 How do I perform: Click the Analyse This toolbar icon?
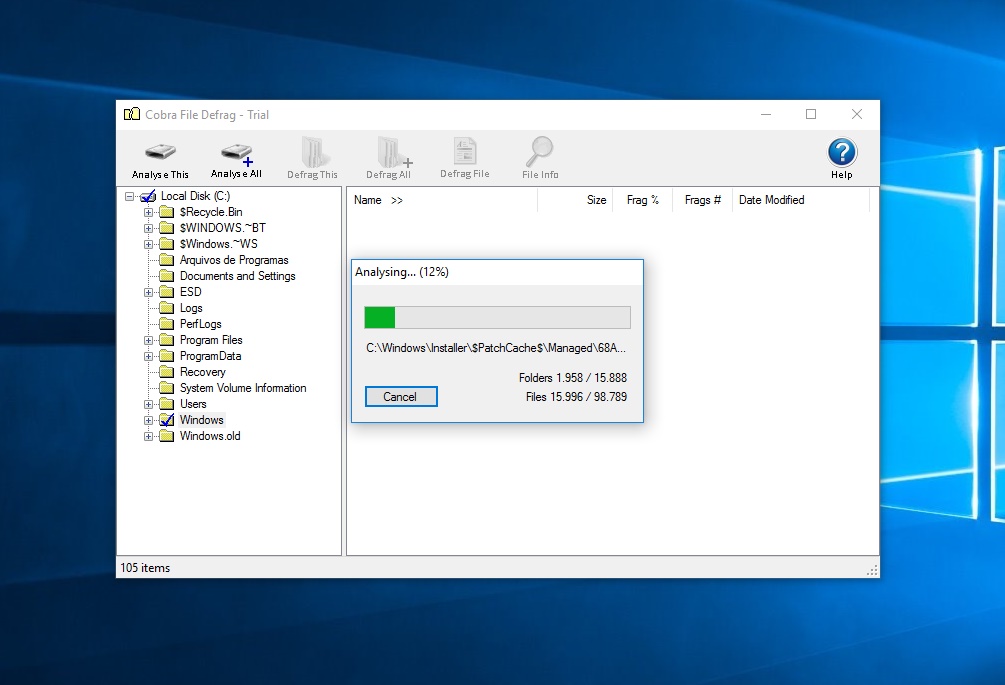[x=160, y=153]
